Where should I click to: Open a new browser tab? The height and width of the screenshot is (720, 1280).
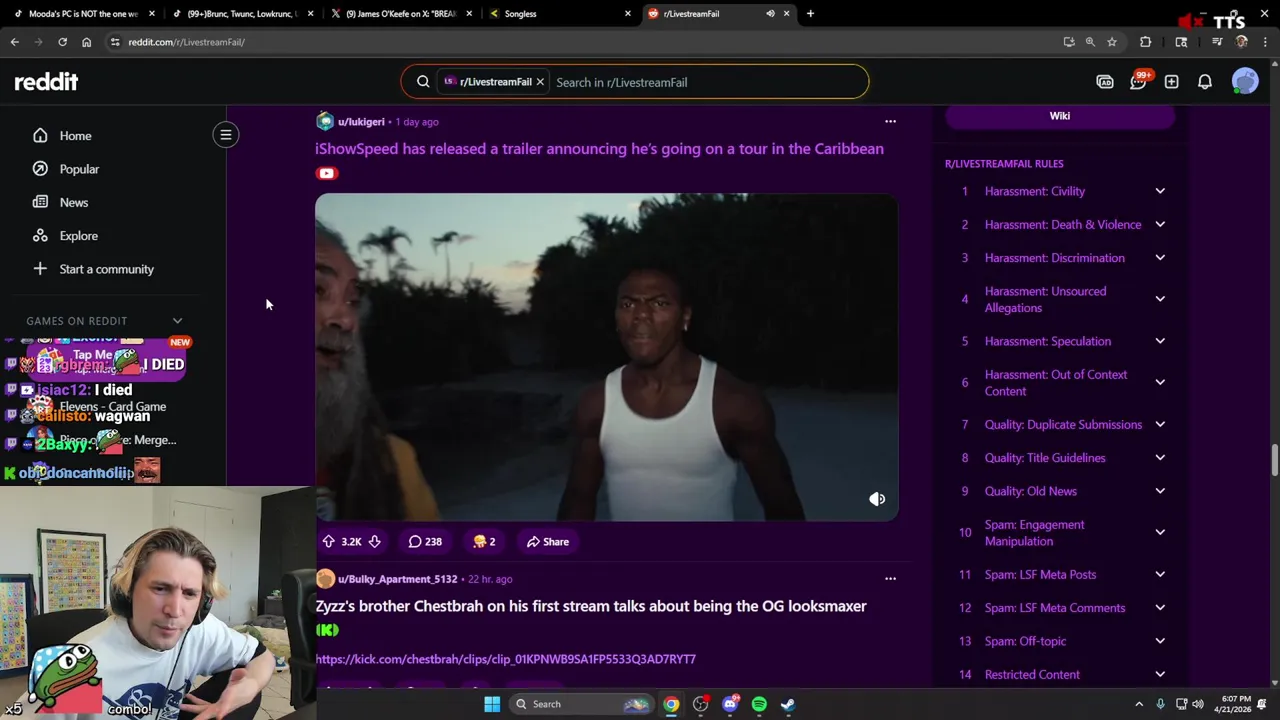[x=810, y=14]
